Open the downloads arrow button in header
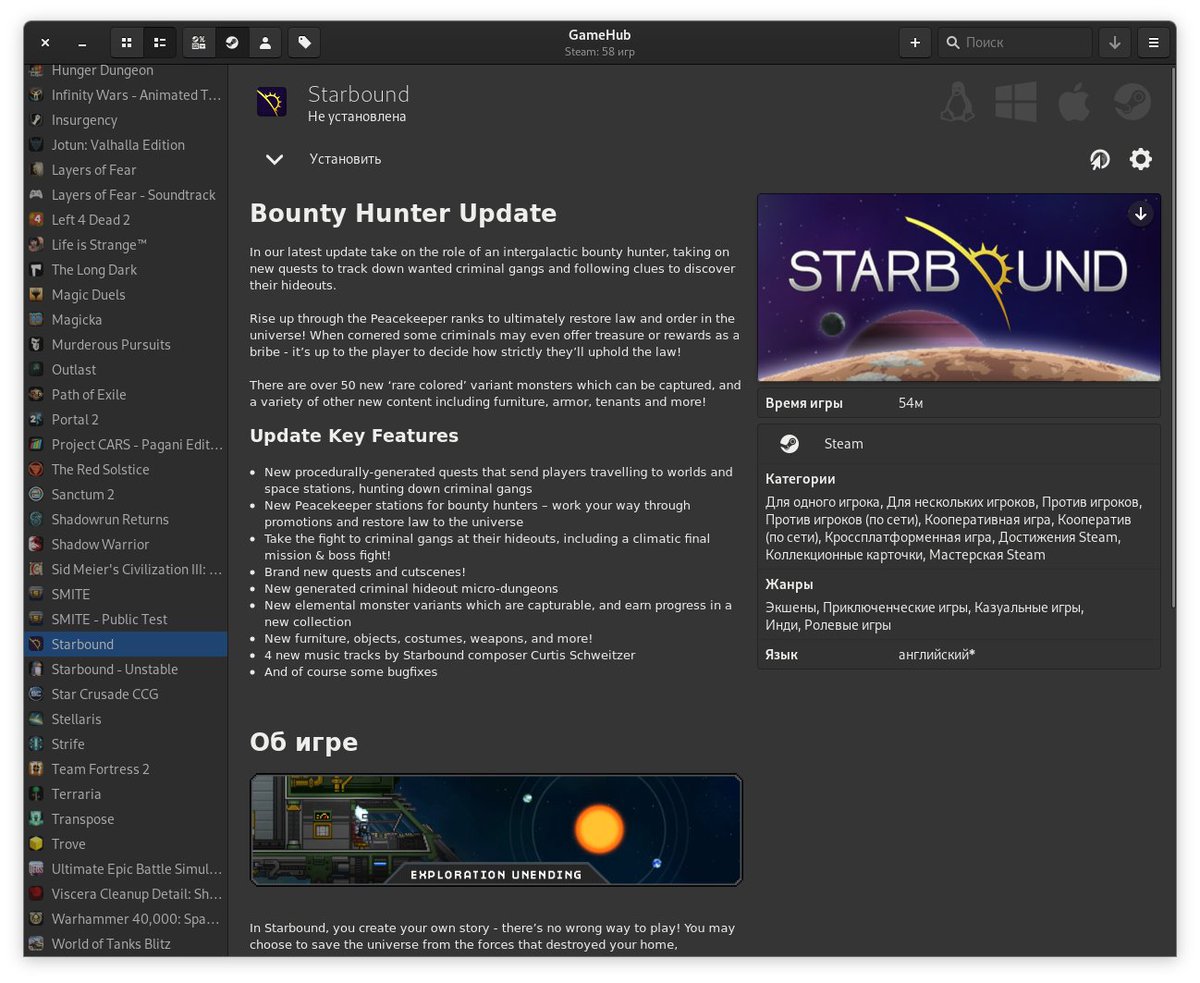 click(1115, 43)
